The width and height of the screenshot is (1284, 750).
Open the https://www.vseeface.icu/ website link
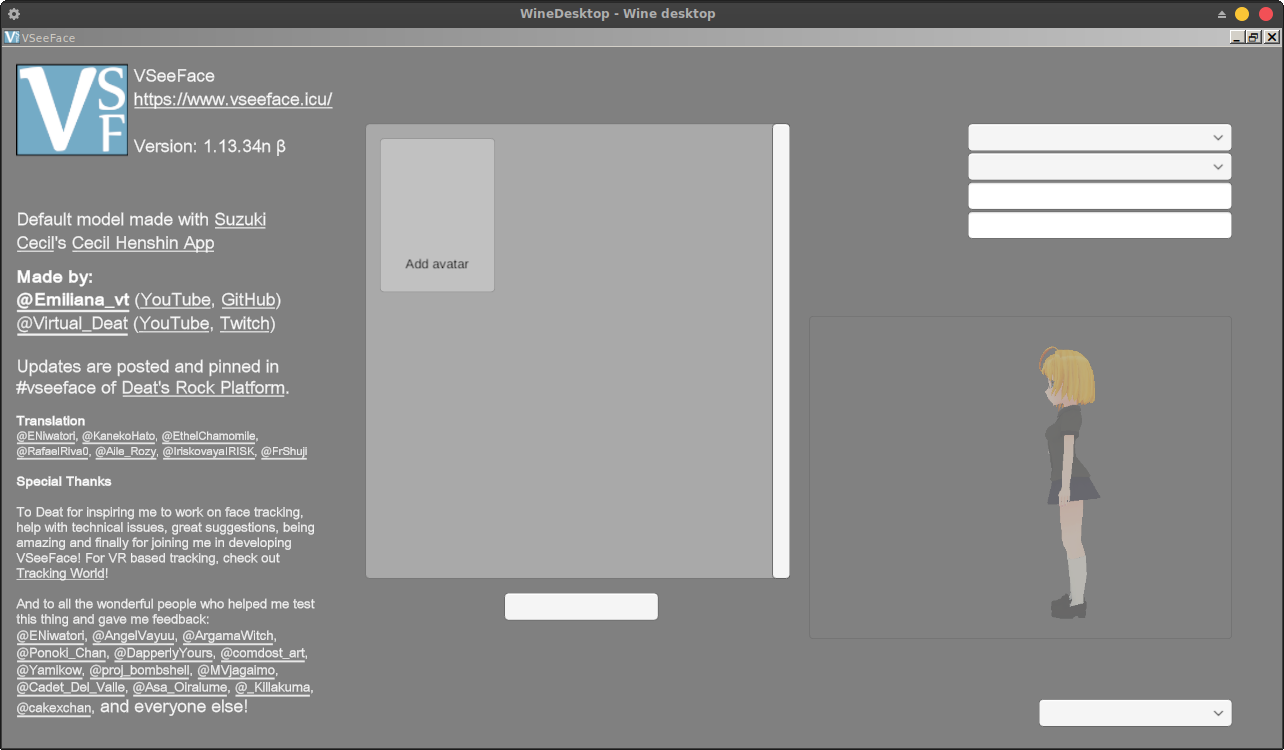click(233, 100)
